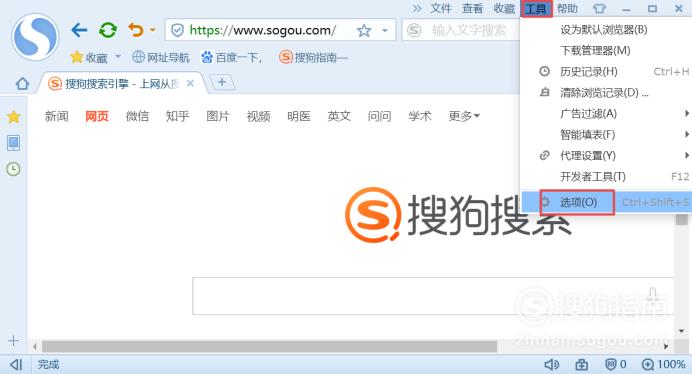Image resolution: width=692 pixels, height=374 pixels.
Task: Expand the address bar history dropdown
Action: point(385,30)
